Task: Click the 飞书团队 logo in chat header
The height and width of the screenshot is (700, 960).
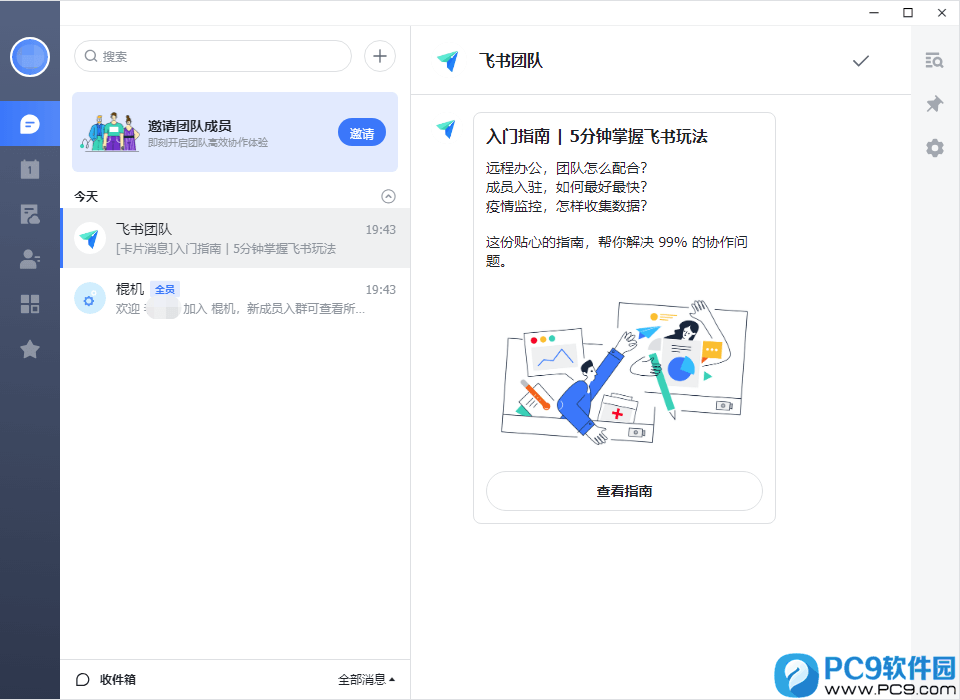Action: pos(448,61)
